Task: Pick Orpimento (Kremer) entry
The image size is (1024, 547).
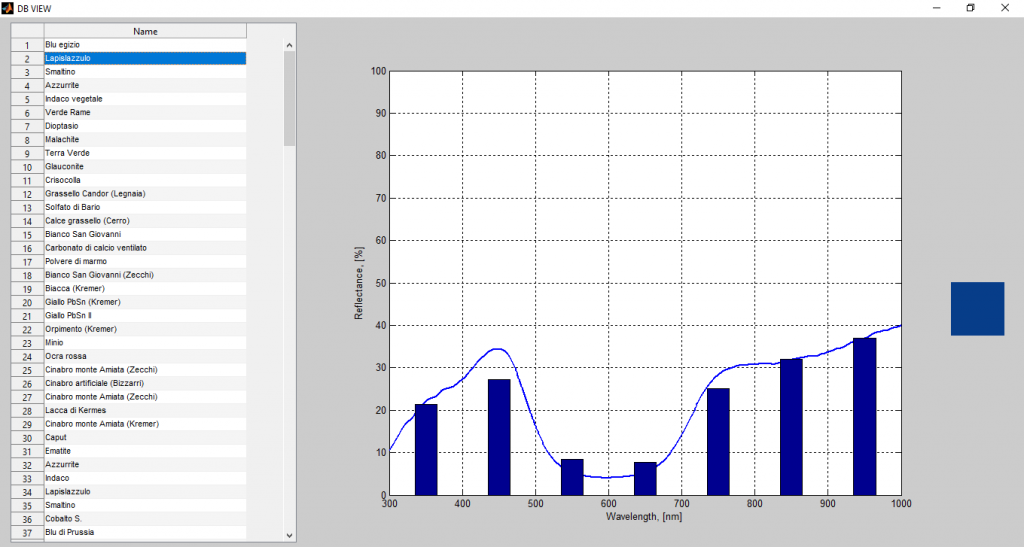Action: point(145,329)
